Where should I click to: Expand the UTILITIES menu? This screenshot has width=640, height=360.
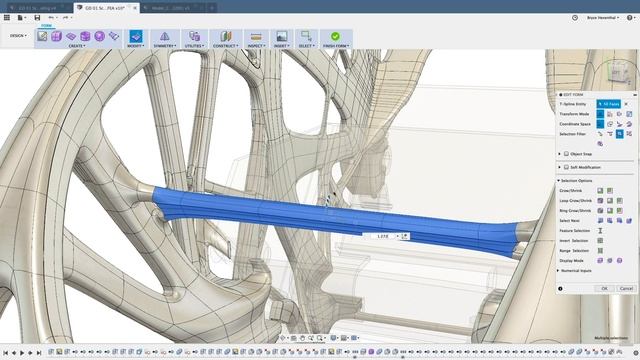tap(194, 46)
